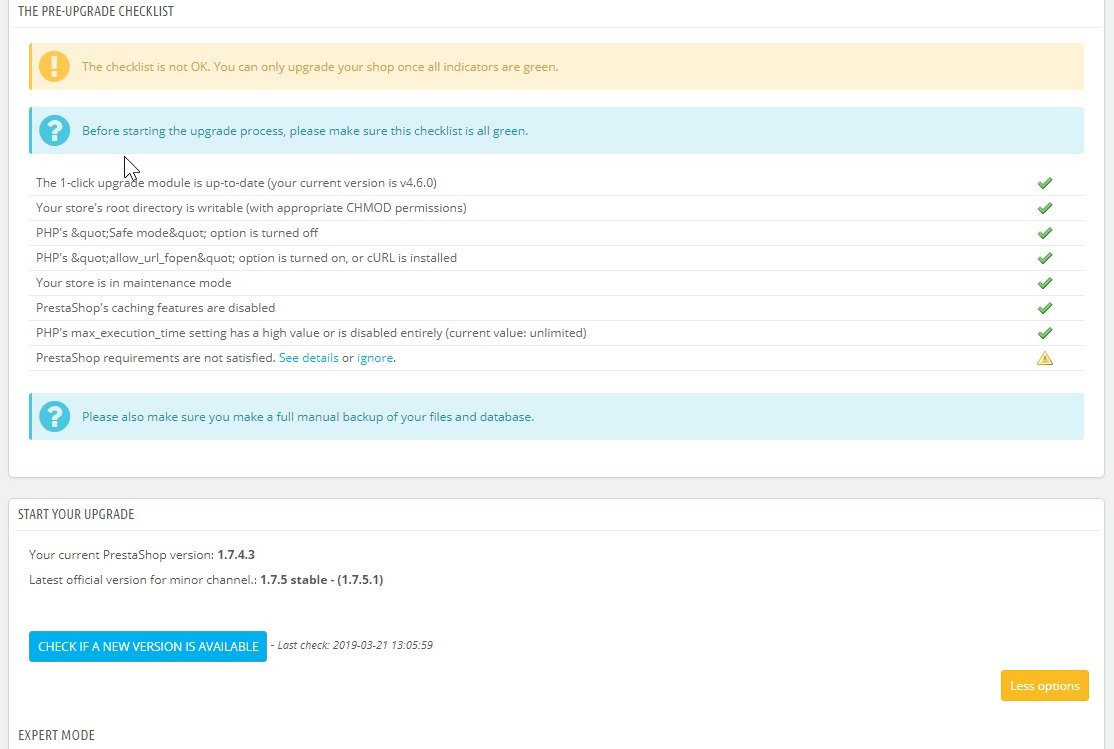Click green check for Safe mode row
Image resolution: width=1114 pixels, height=749 pixels.
point(1044,233)
